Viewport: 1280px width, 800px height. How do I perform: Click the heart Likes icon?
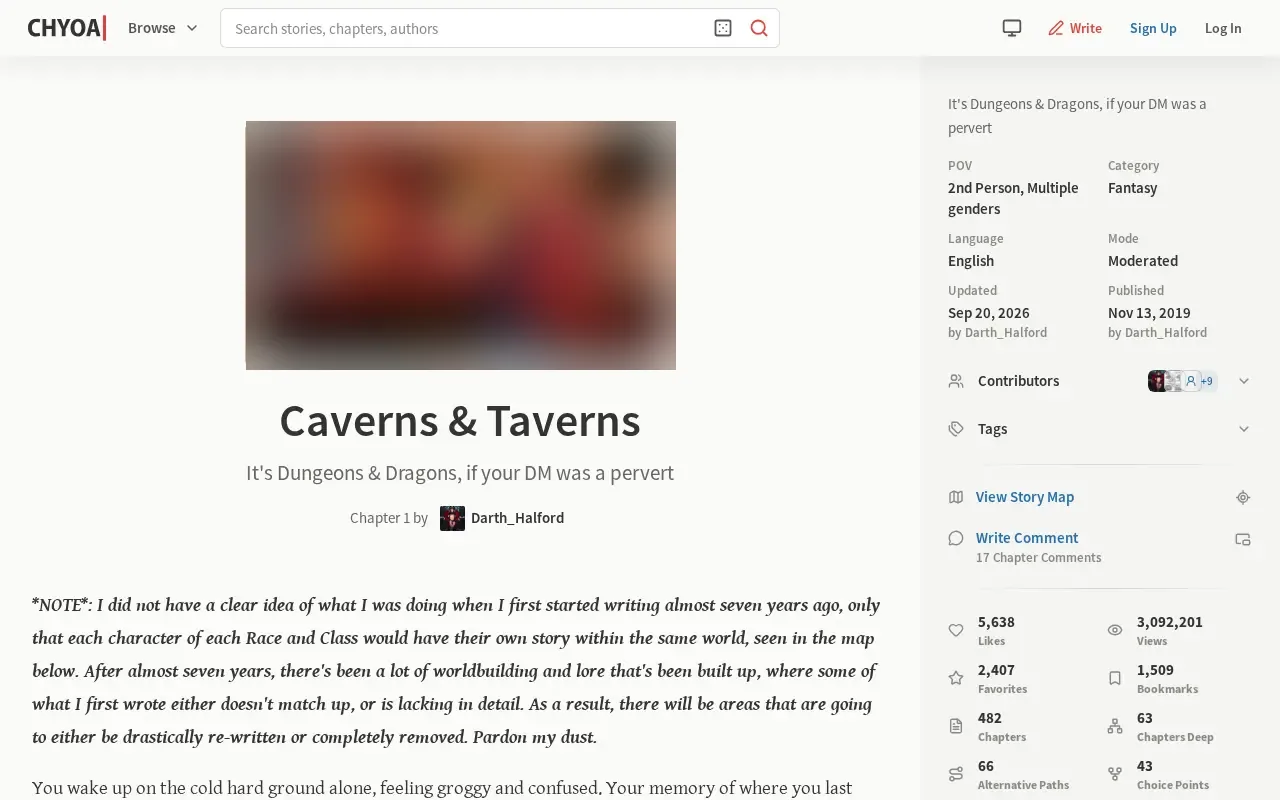tap(956, 630)
